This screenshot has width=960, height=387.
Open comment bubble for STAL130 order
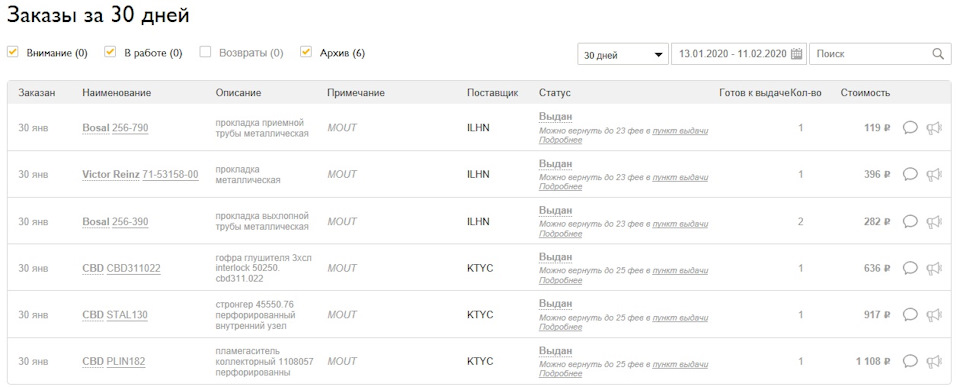coord(910,315)
